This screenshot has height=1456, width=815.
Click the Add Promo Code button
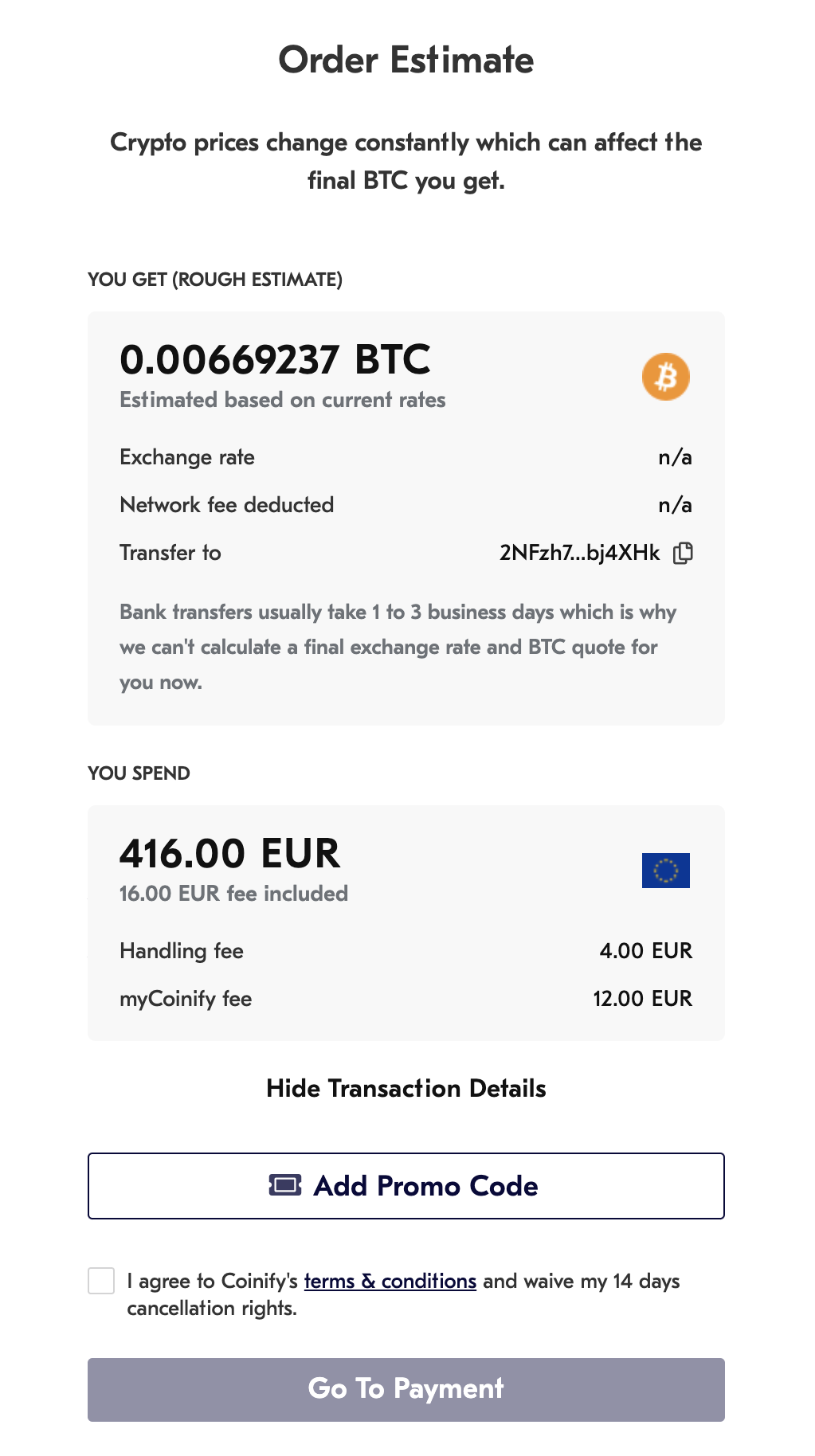pos(406,1186)
